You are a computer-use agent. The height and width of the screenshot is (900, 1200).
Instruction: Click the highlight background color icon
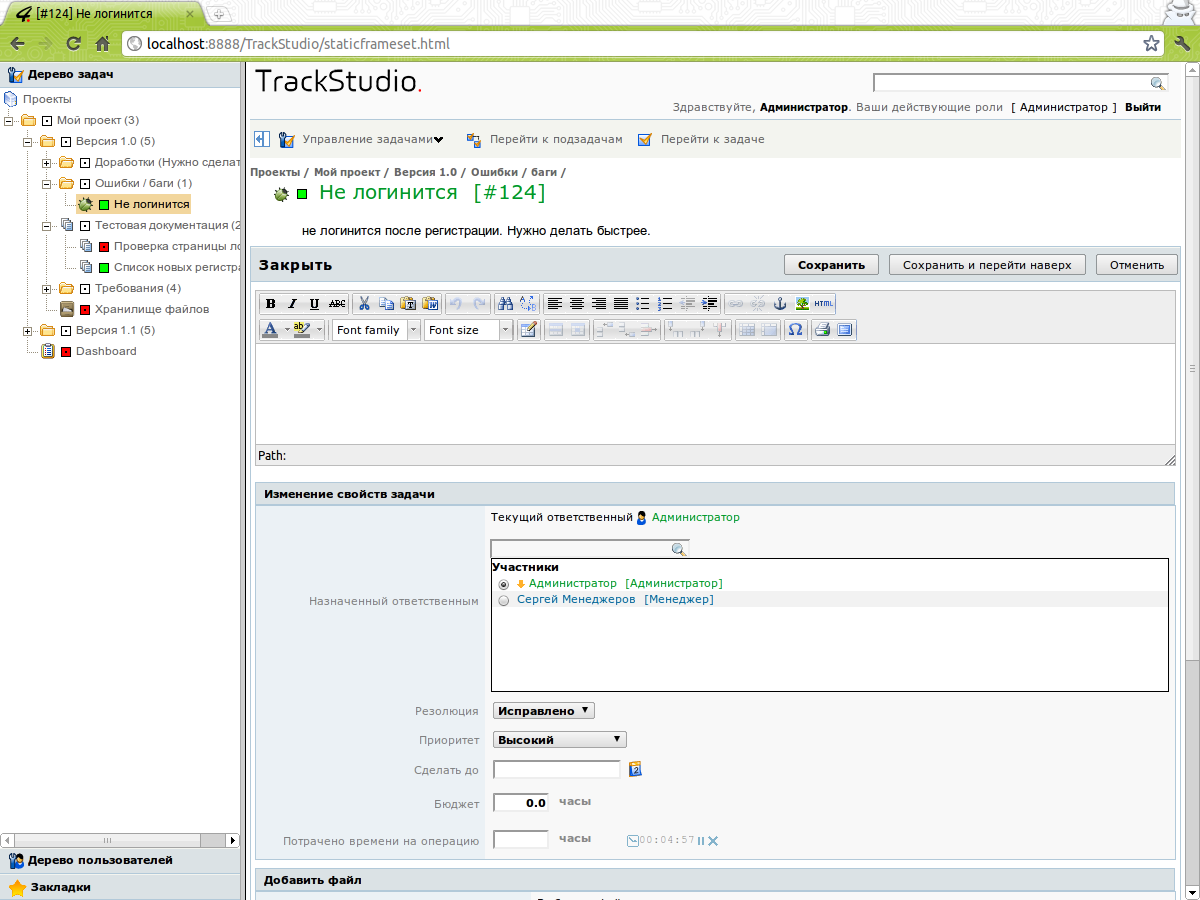[302, 330]
